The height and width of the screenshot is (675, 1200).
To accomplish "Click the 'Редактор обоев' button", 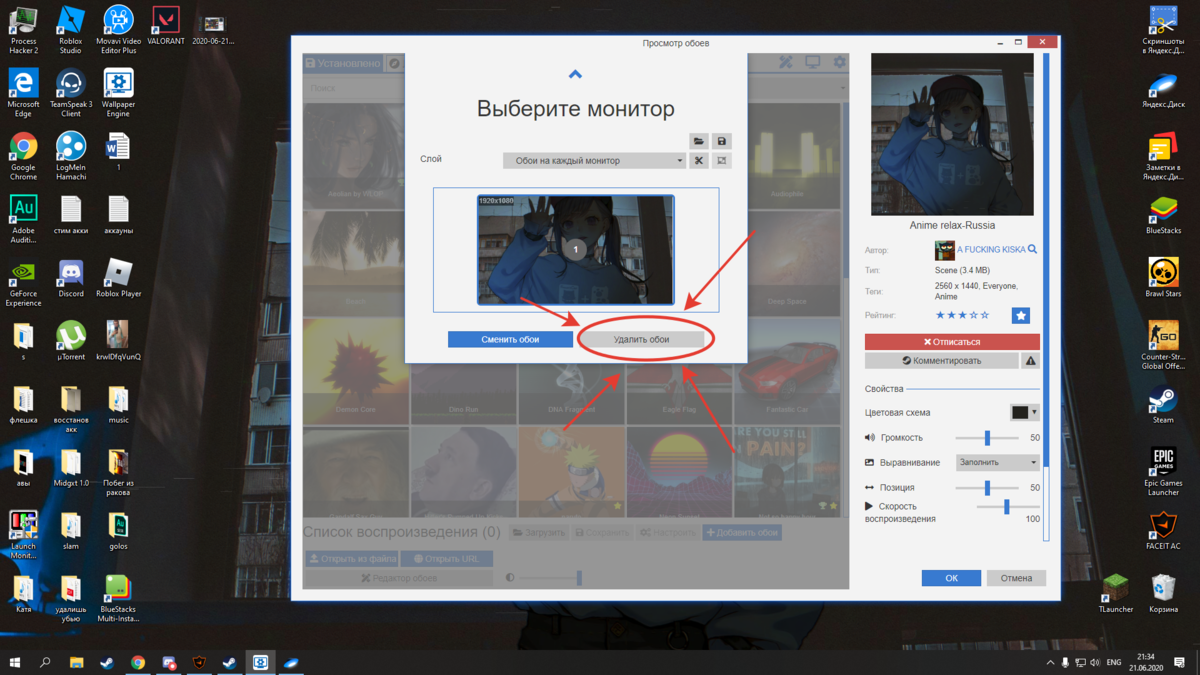I will [398, 578].
